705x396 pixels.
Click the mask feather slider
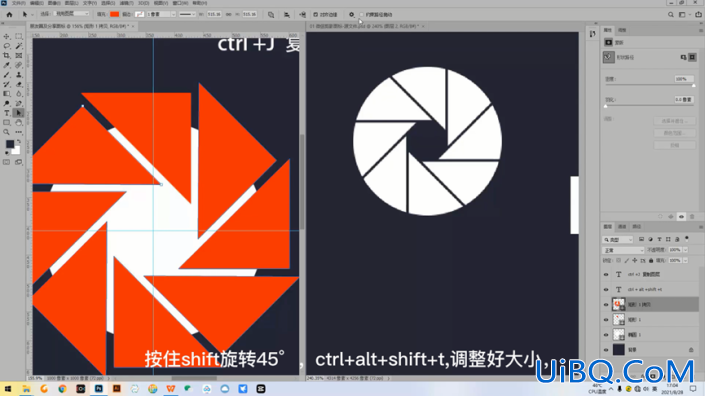(x=649, y=106)
